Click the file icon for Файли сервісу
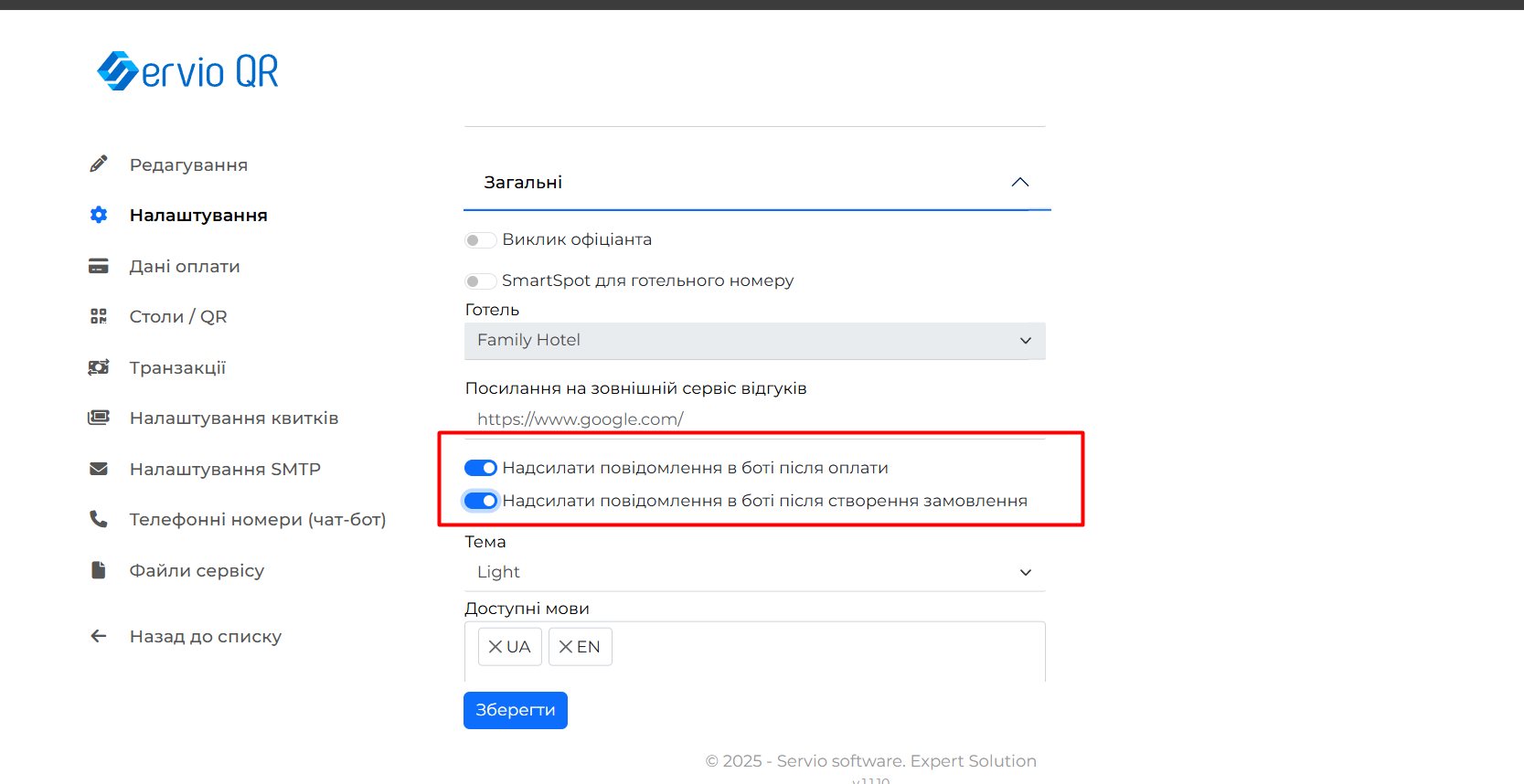The image size is (1524, 784). 99,570
